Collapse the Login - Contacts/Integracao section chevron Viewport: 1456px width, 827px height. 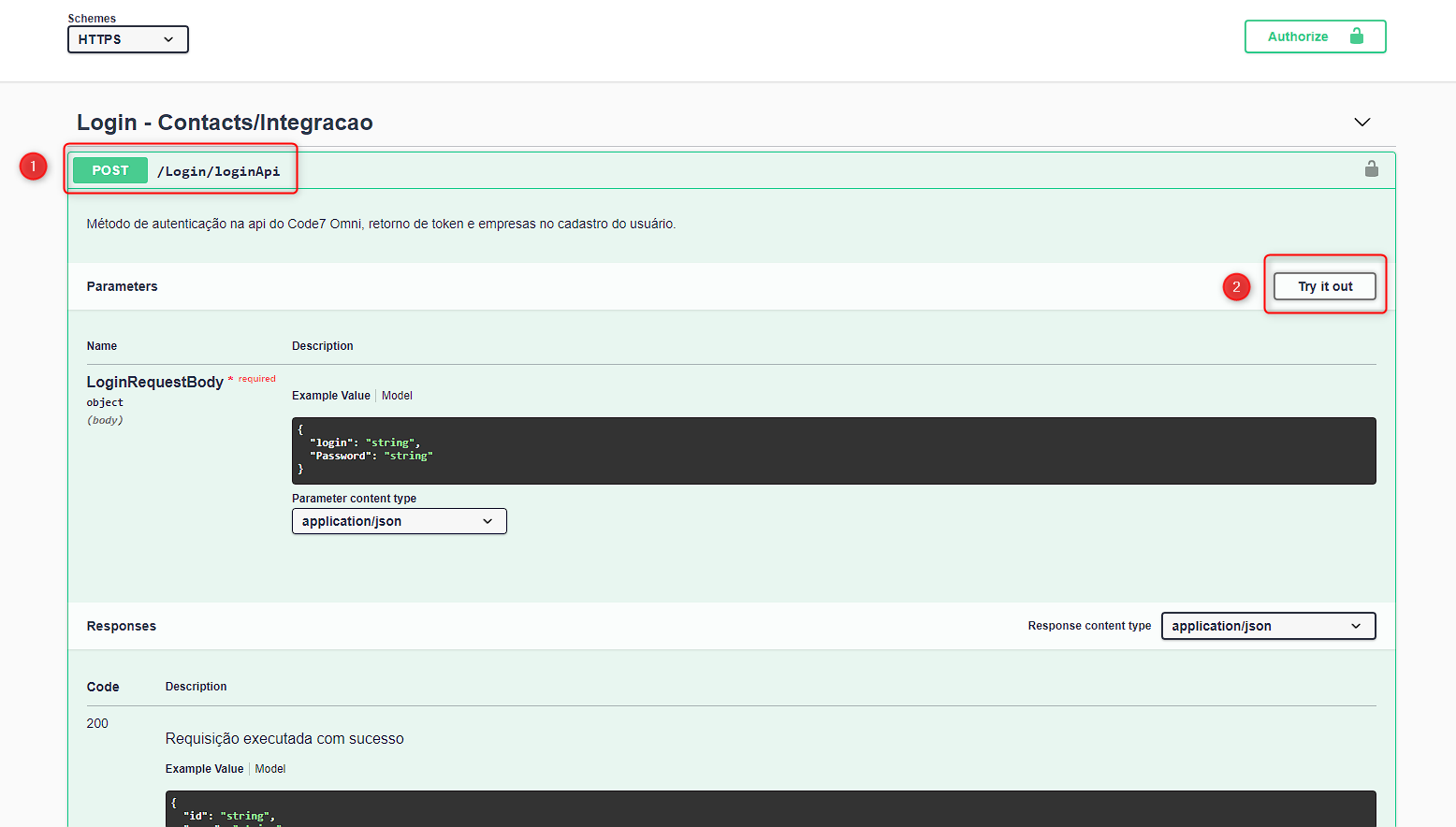pos(1361,123)
